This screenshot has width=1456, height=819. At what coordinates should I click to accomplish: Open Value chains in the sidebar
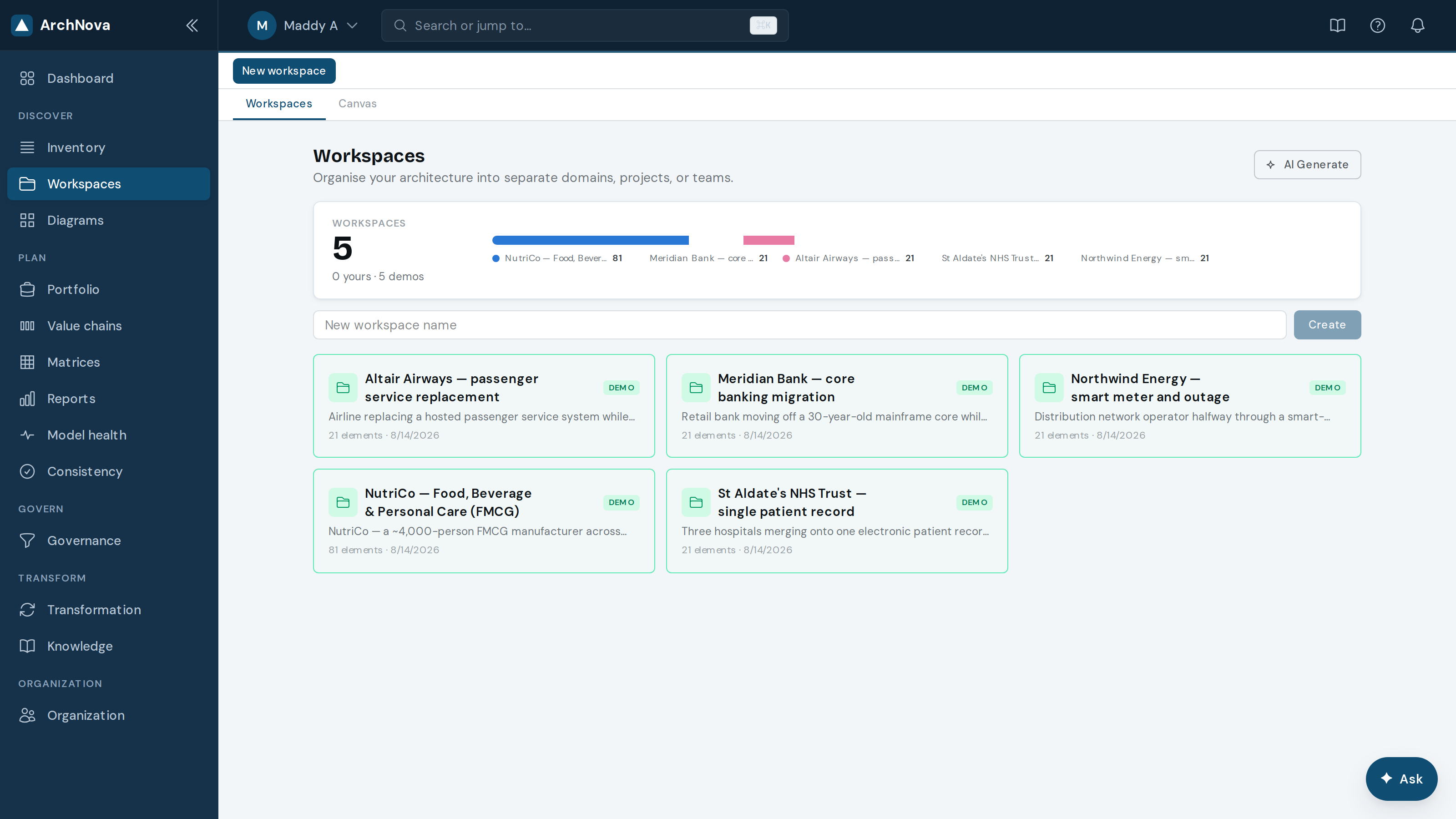109,326
